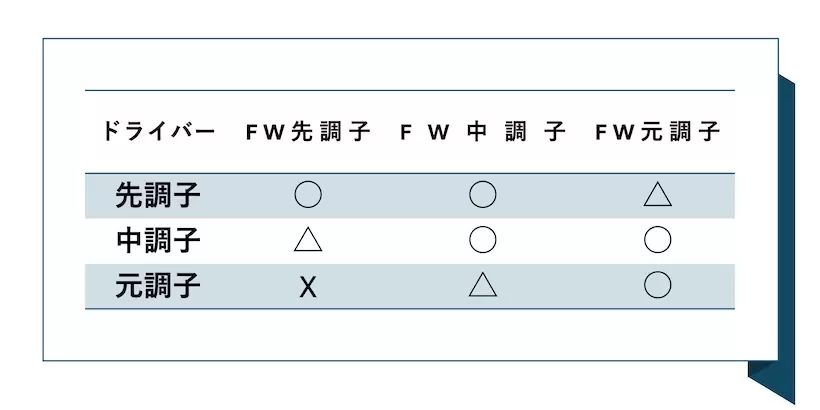Select the FW元調子 column header
The image size is (820, 410).
657,132
